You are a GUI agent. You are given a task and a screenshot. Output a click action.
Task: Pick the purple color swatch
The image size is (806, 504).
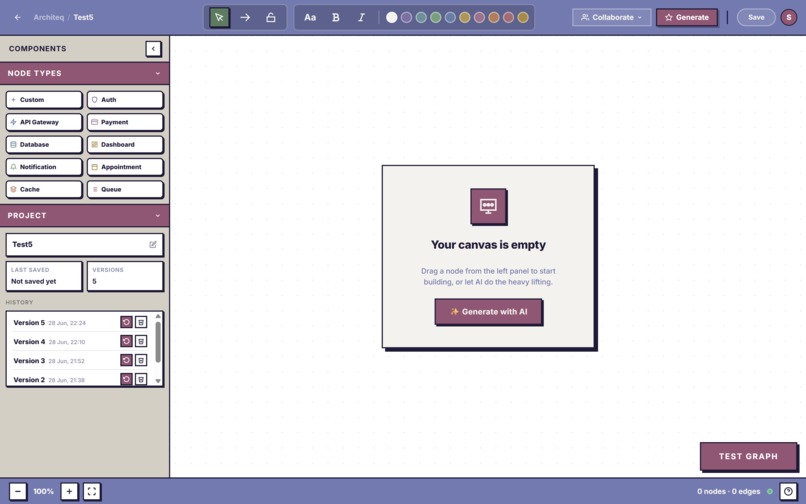pyautogui.click(x=406, y=17)
